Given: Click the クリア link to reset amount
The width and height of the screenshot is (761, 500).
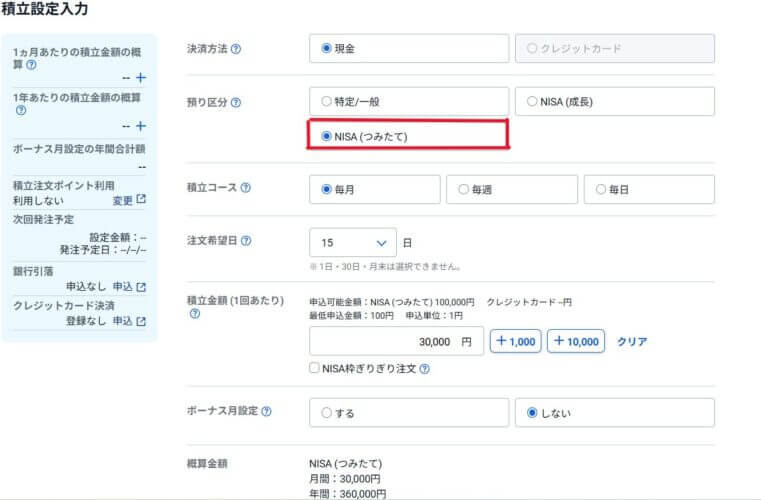Looking at the screenshot, I should coord(632,342).
